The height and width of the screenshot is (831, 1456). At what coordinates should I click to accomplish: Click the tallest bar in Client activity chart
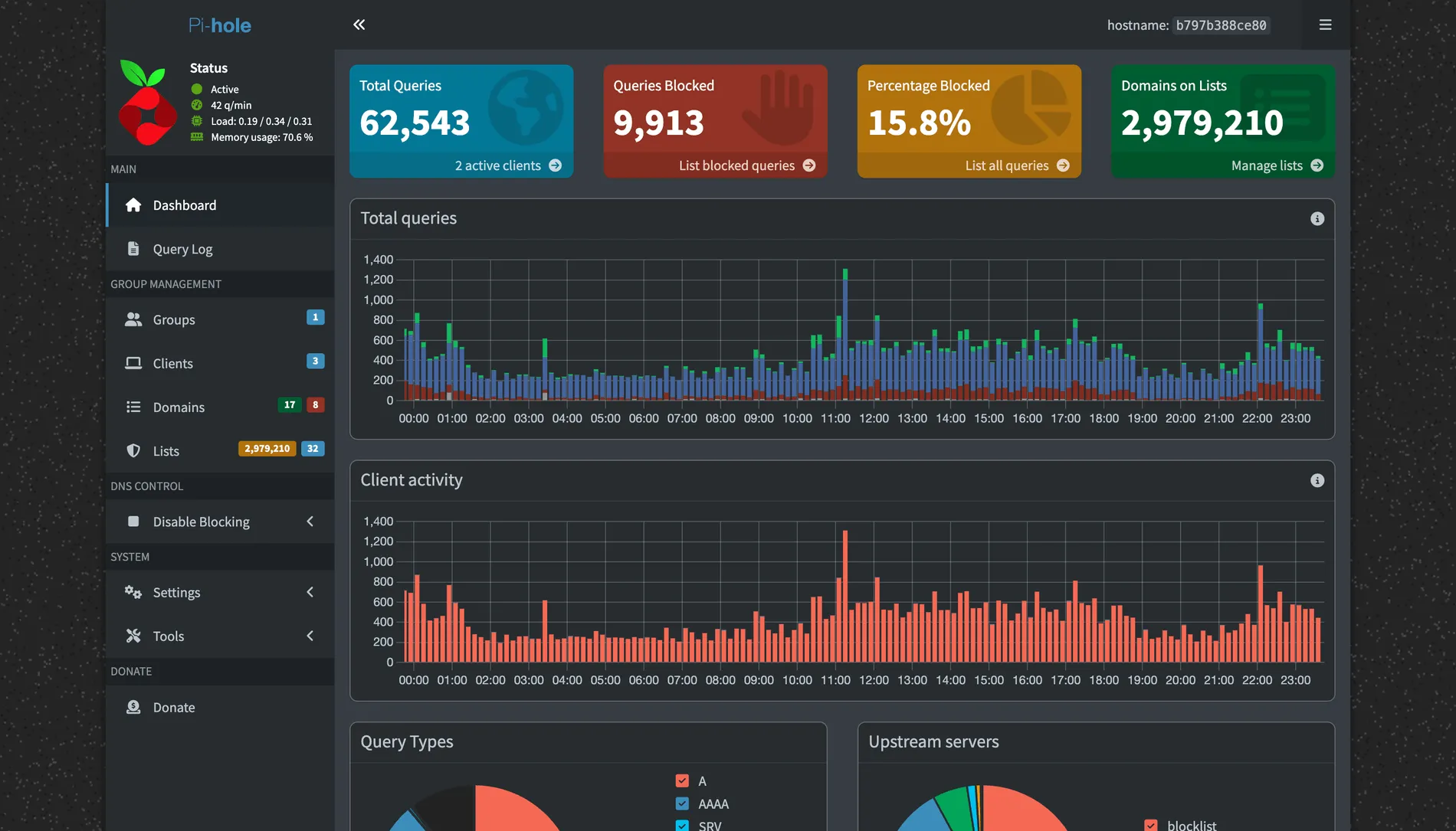(845, 596)
